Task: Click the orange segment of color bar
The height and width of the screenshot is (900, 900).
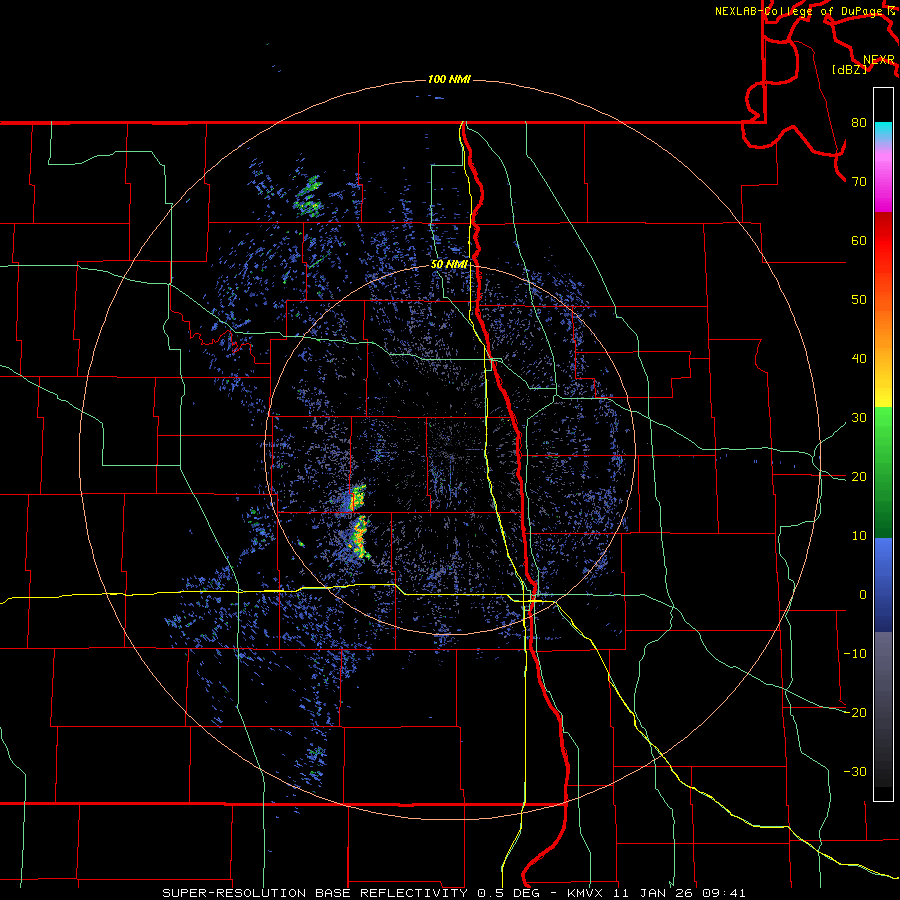Action: (x=883, y=321)
